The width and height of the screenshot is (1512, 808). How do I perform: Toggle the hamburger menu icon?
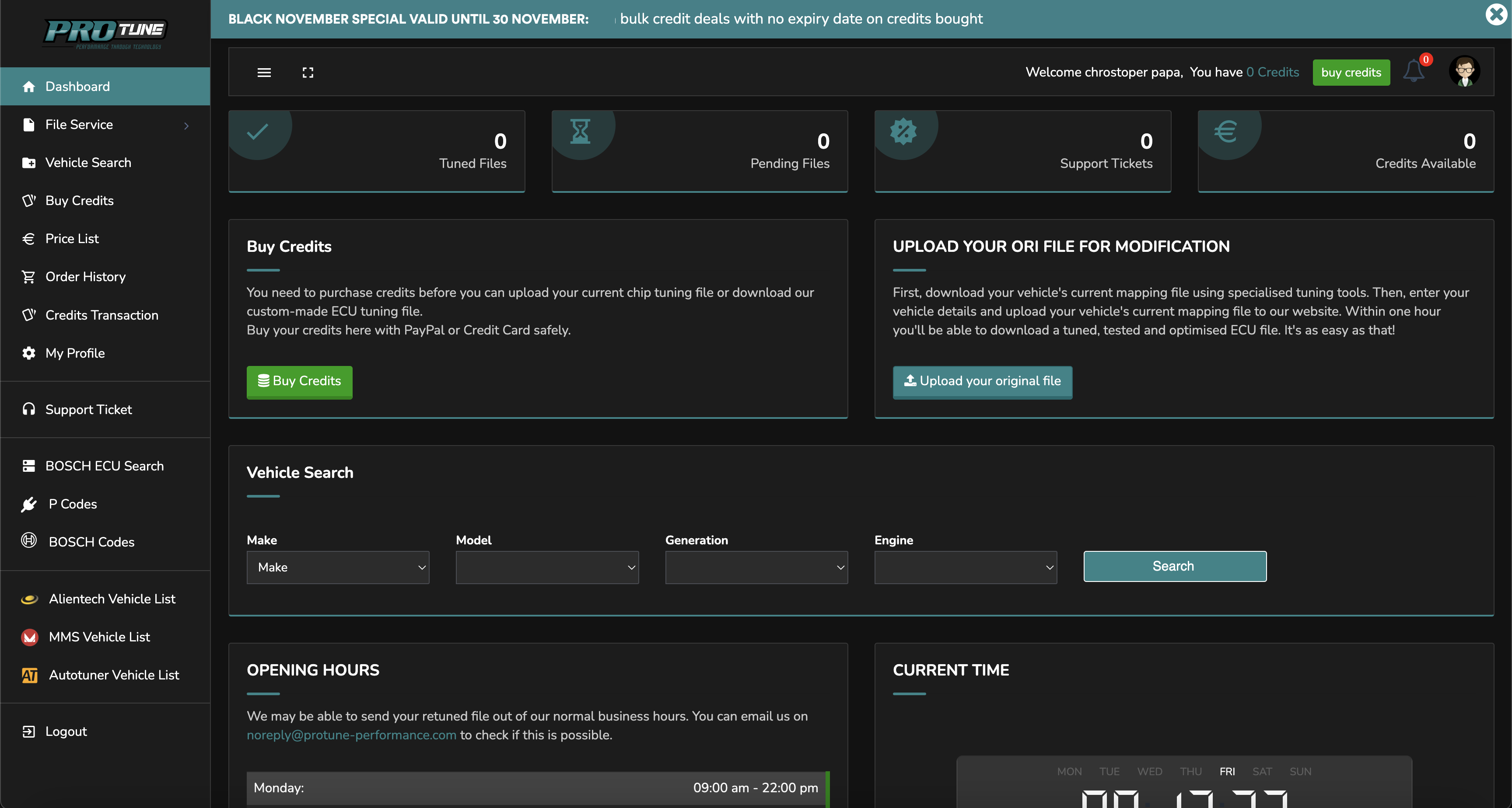264,73
